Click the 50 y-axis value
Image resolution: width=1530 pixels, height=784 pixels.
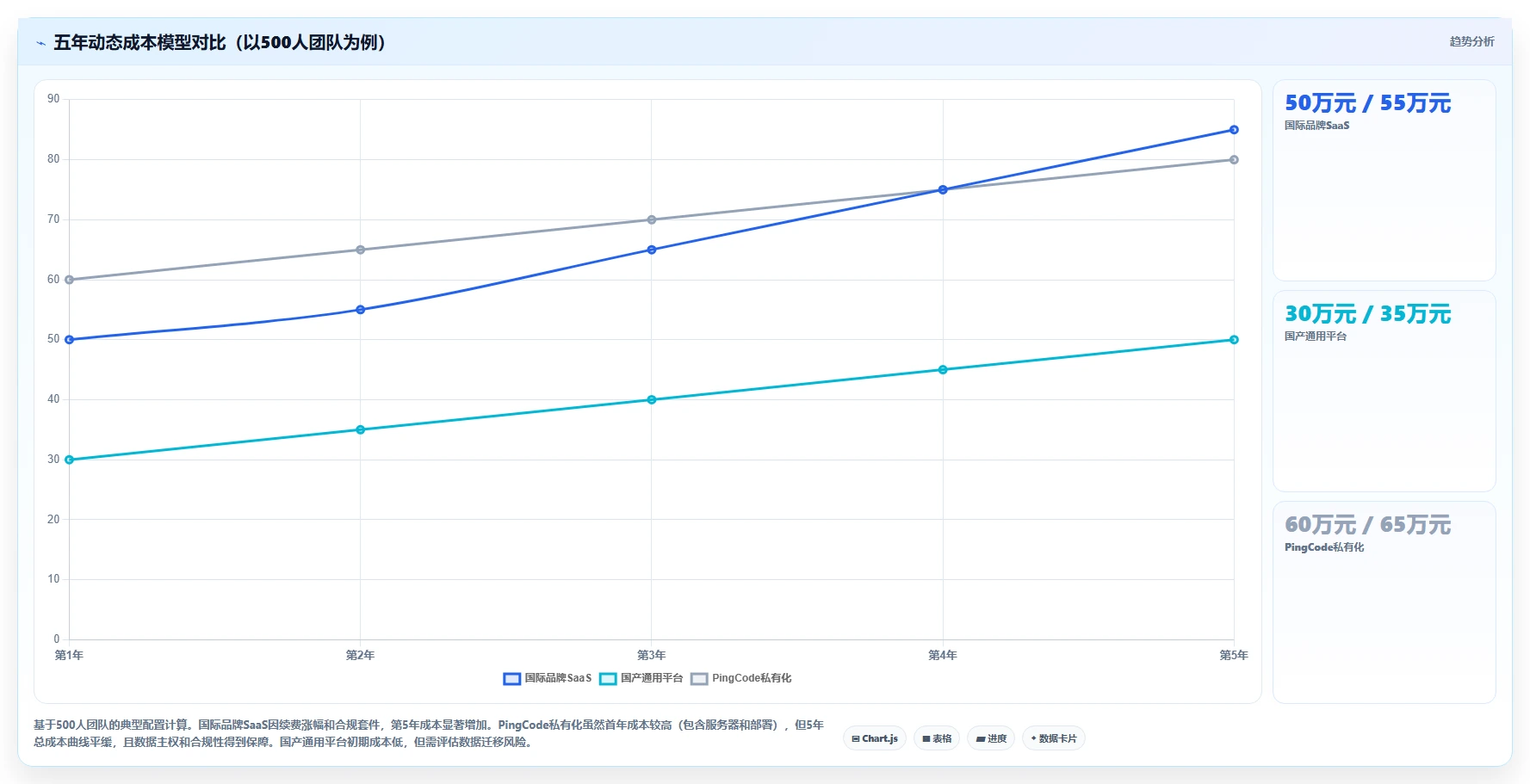point(53,339)
